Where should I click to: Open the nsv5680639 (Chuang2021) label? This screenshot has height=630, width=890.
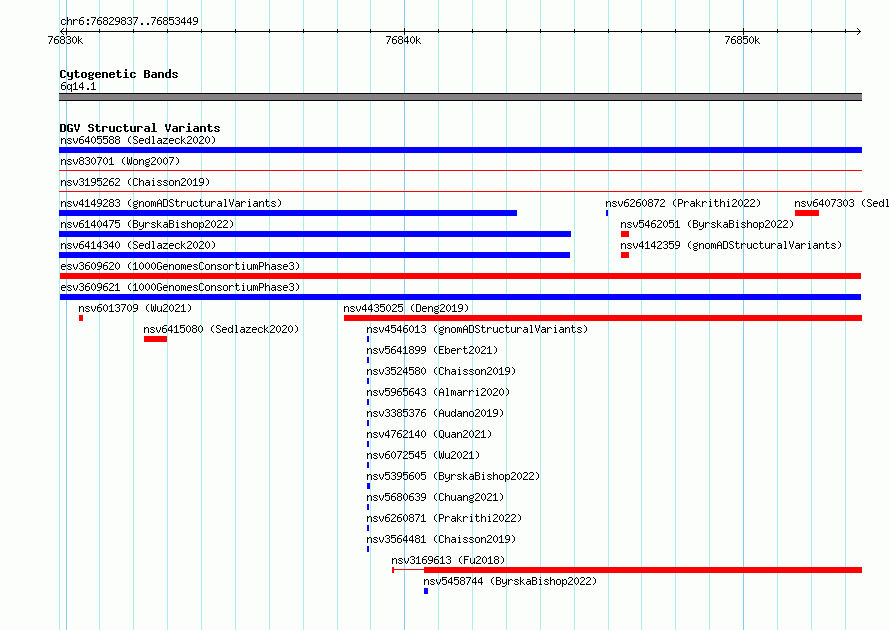coord(435,497)
